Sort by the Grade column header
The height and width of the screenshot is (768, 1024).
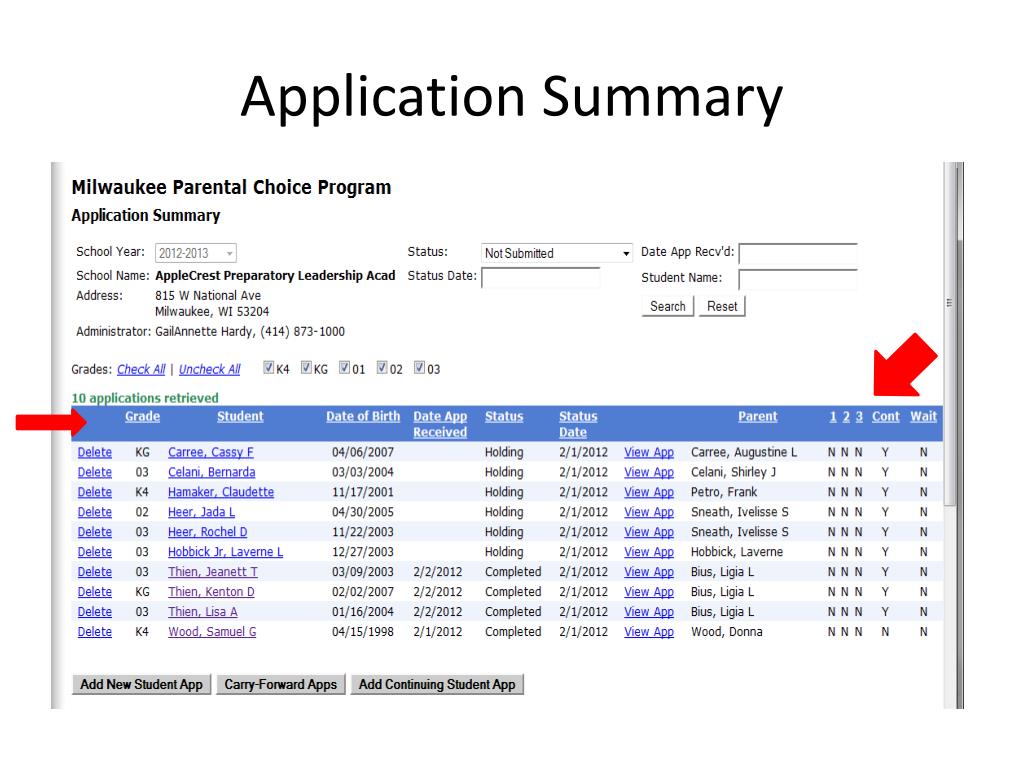(x=142, y=416)
